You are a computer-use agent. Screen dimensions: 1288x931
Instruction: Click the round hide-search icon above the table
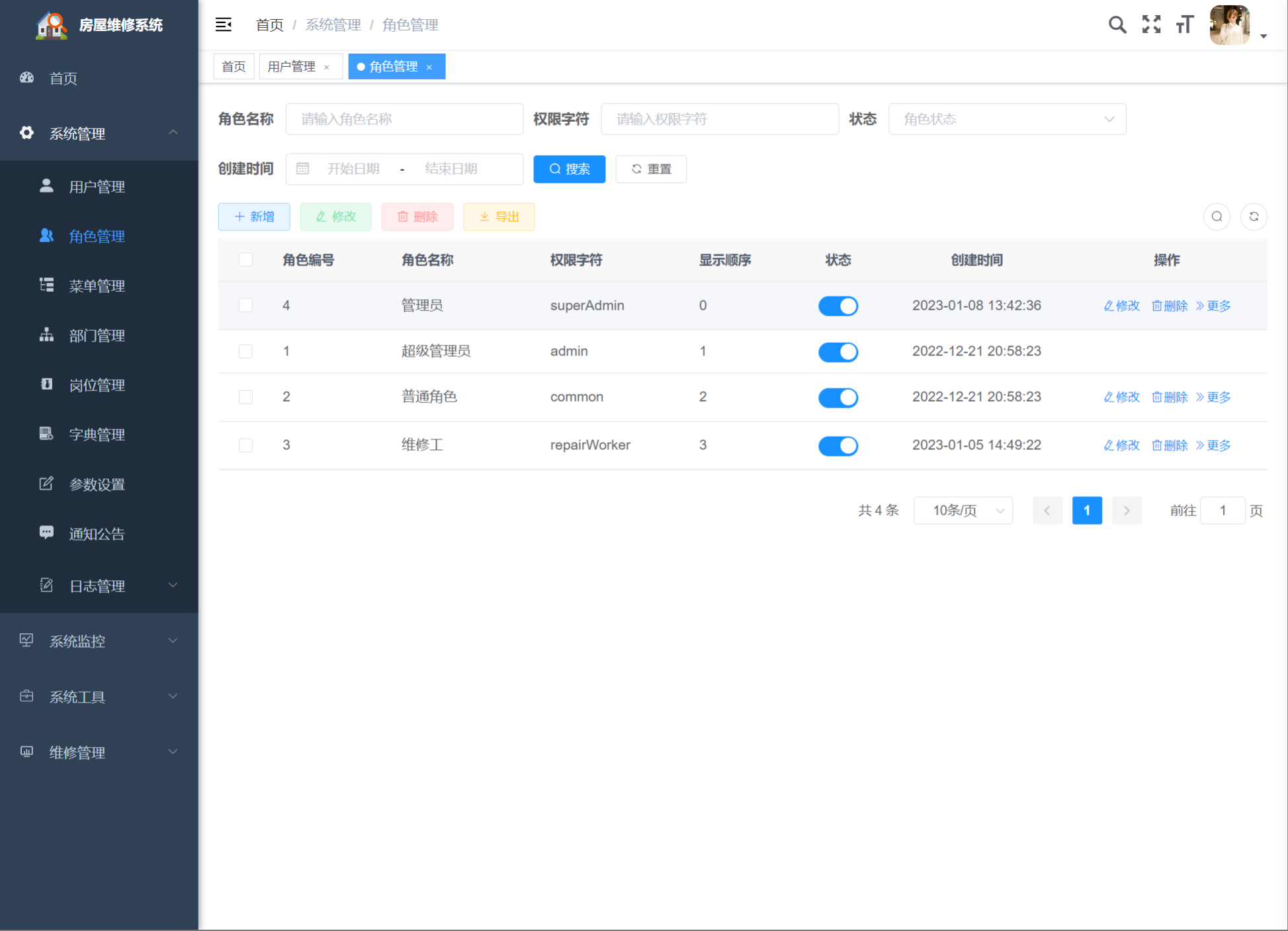pos(1217,216)
